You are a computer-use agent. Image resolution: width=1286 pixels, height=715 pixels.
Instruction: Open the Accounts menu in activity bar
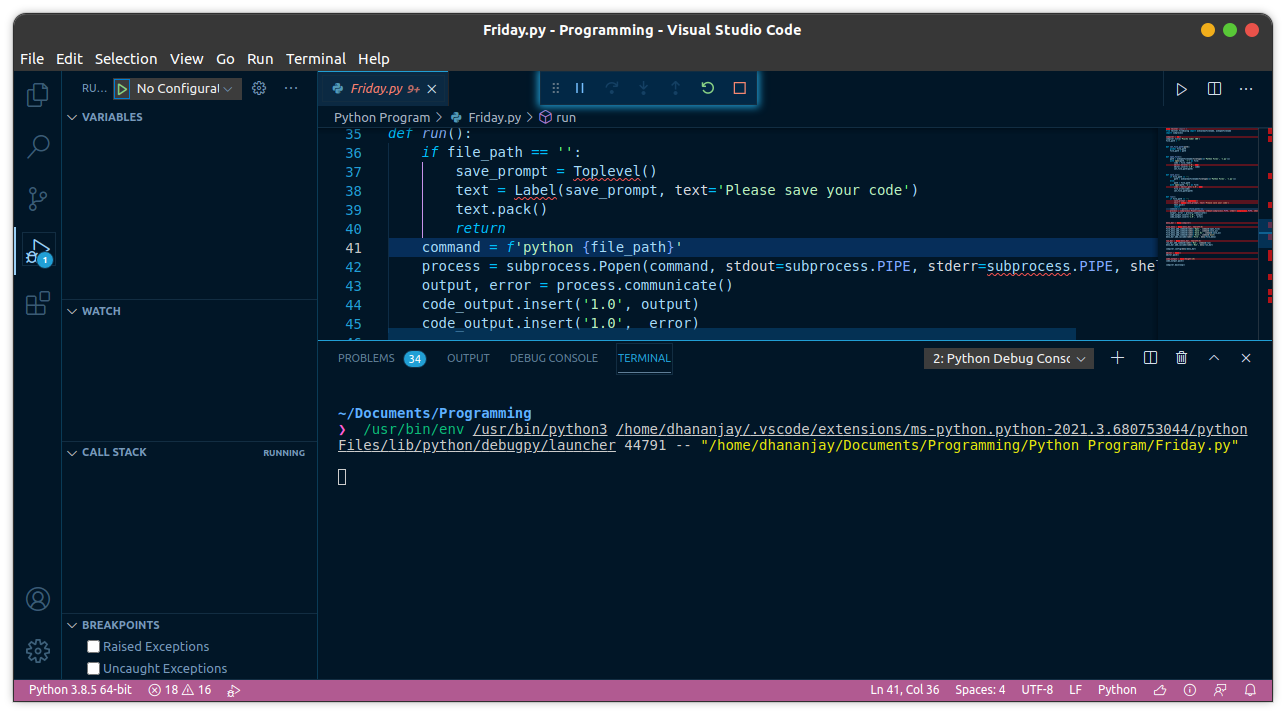37,599
